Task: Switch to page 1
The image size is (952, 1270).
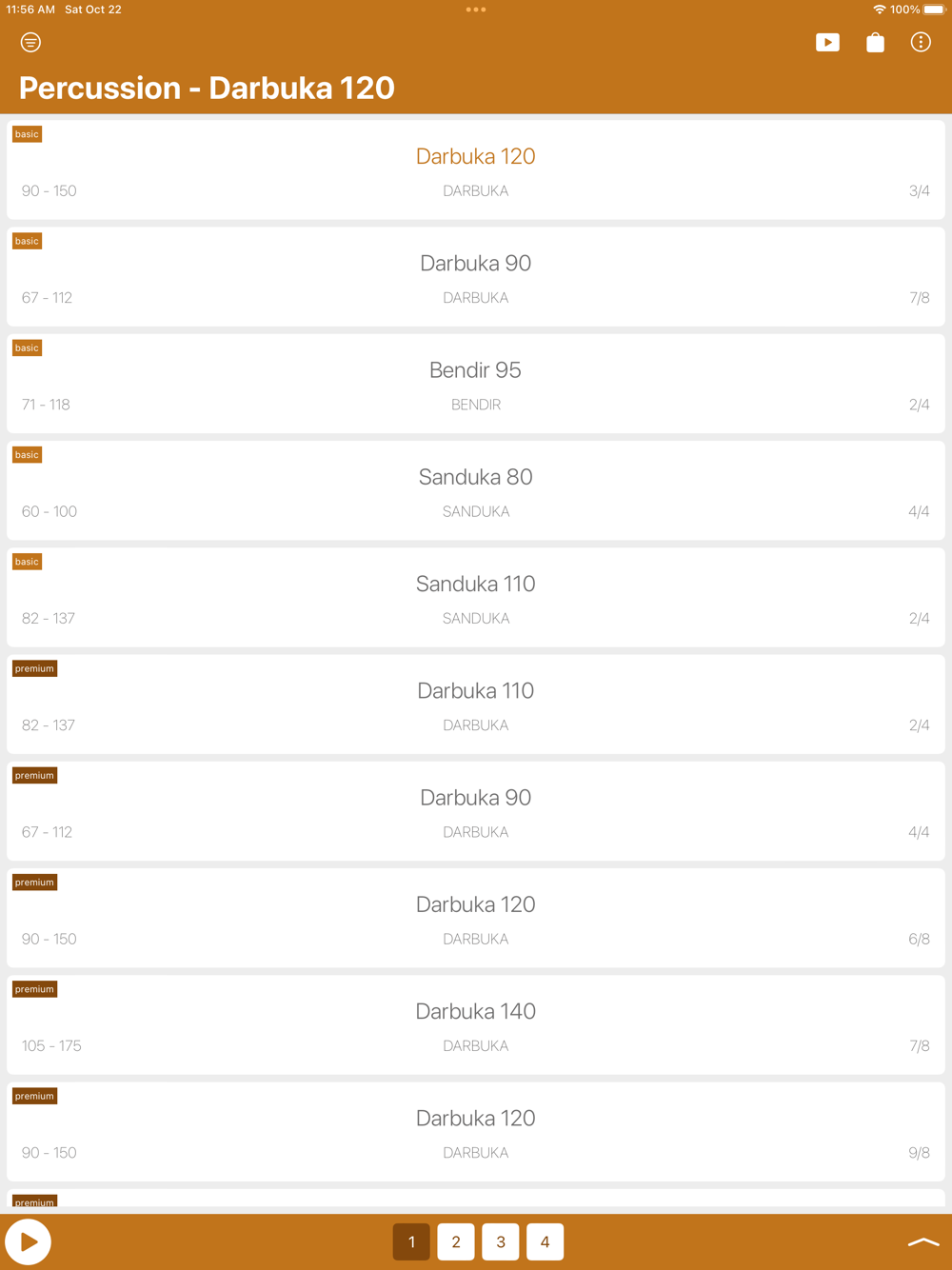Action: [411, 1241]
